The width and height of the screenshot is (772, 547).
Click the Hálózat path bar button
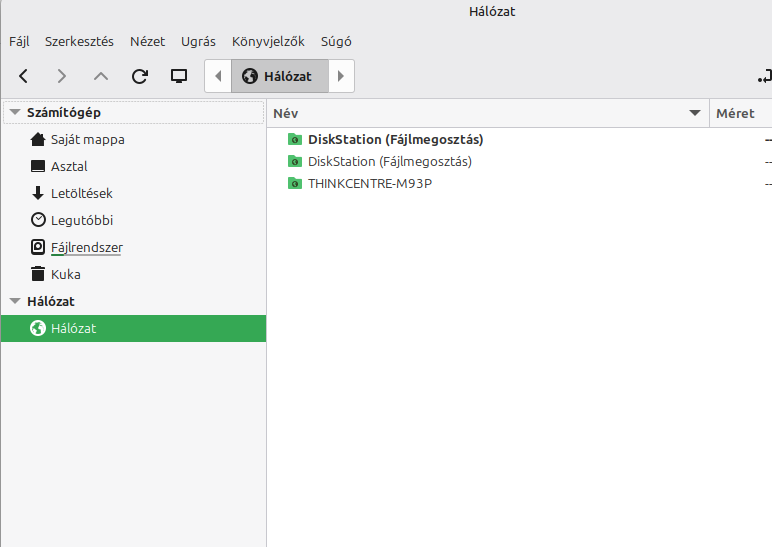[x=280, y=76]
